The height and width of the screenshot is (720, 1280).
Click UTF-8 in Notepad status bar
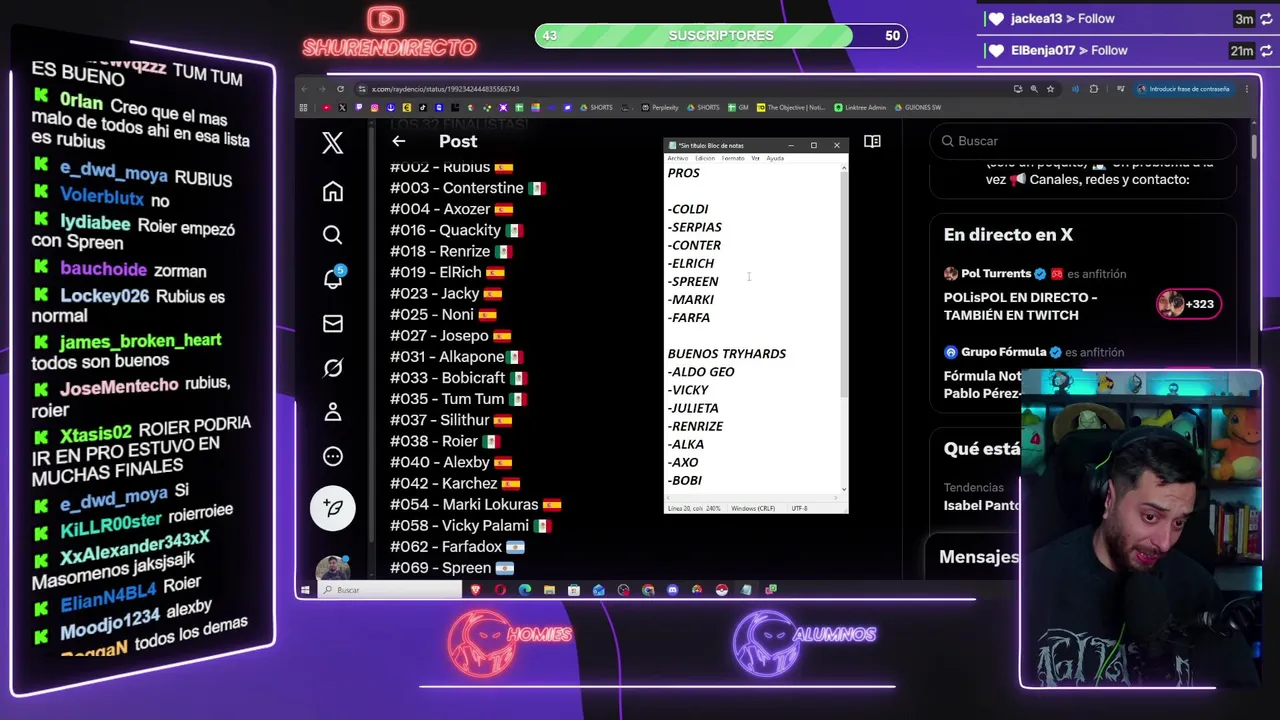pyautogui.click(x=799, y=509)
